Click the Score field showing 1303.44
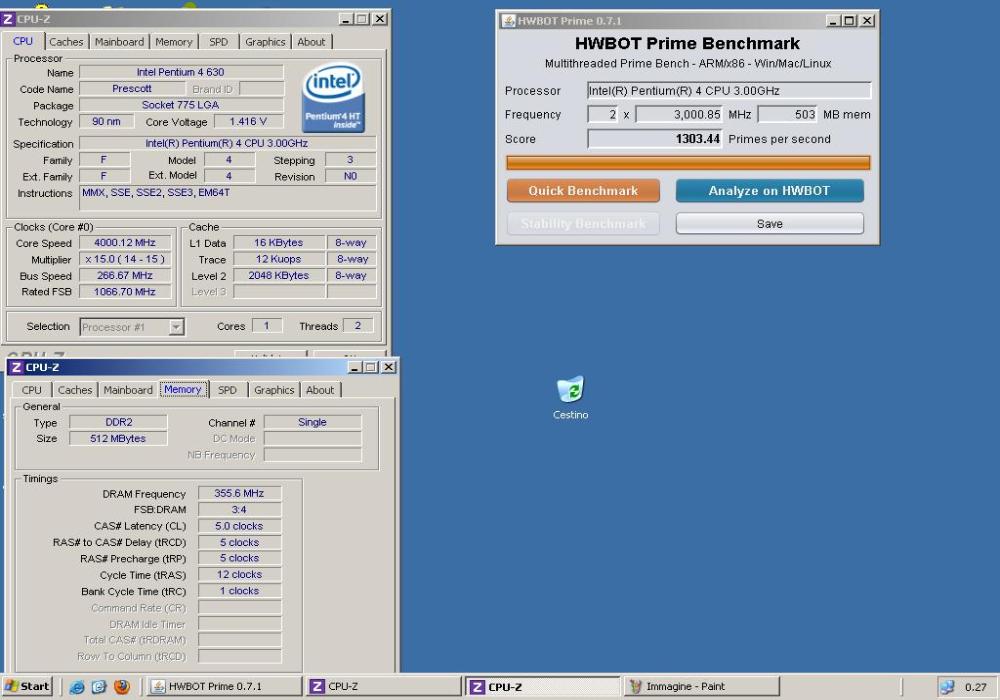Image resolution: width=1000 pixels, height=700 pixels. 654,139
